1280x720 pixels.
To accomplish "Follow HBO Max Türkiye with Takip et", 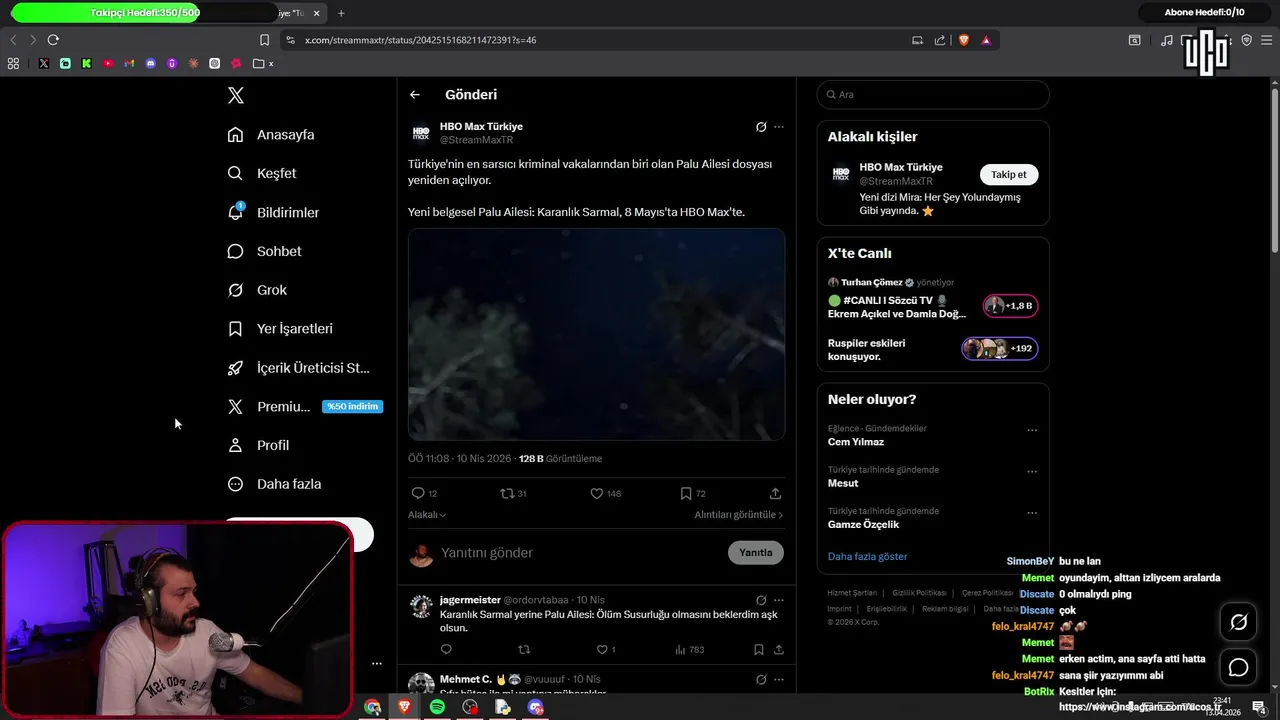I will coord(1009,175).
